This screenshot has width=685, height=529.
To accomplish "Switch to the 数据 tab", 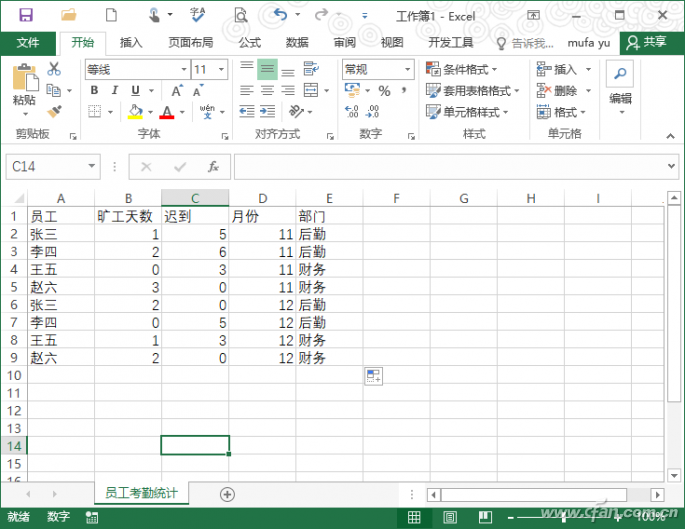I will click(297, 43).
